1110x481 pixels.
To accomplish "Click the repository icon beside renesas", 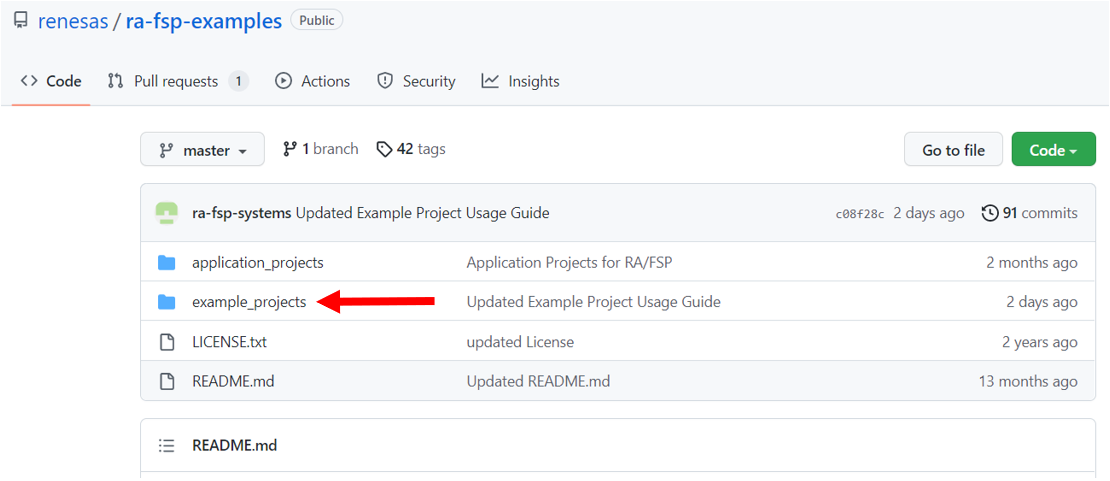I will coord(20,21).
